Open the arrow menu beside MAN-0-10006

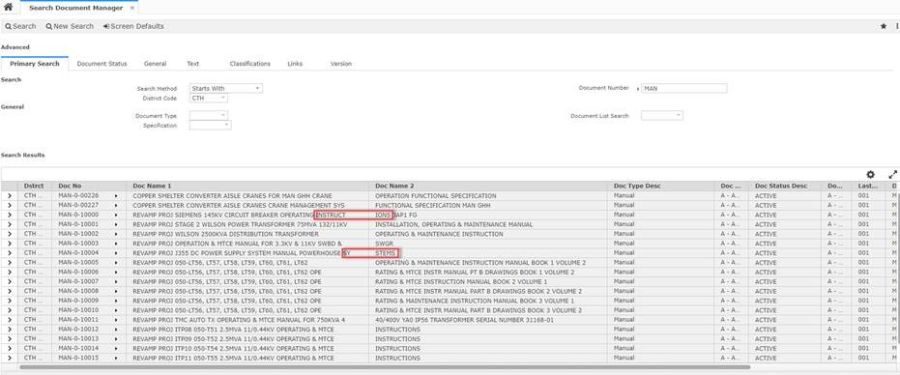click(x=116, y=272)
